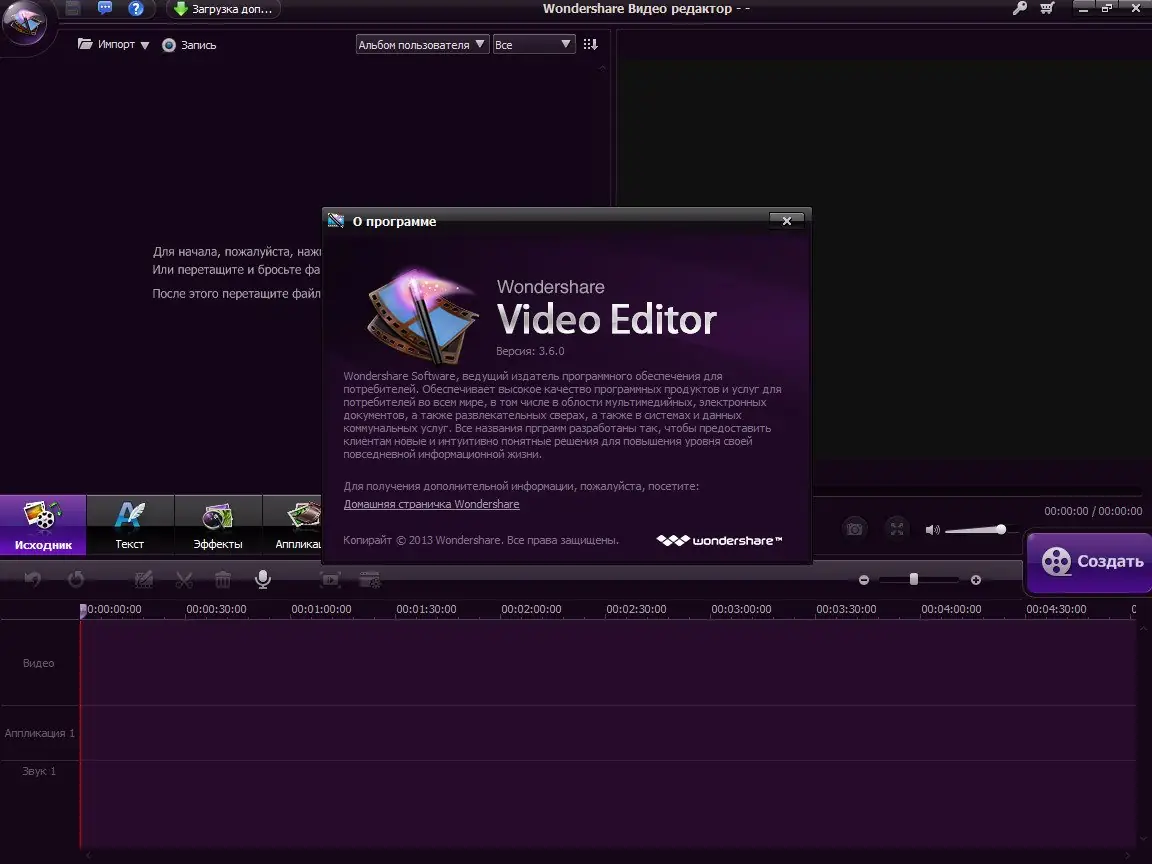Take a snapshot with the camera icon

coord(854,528)
